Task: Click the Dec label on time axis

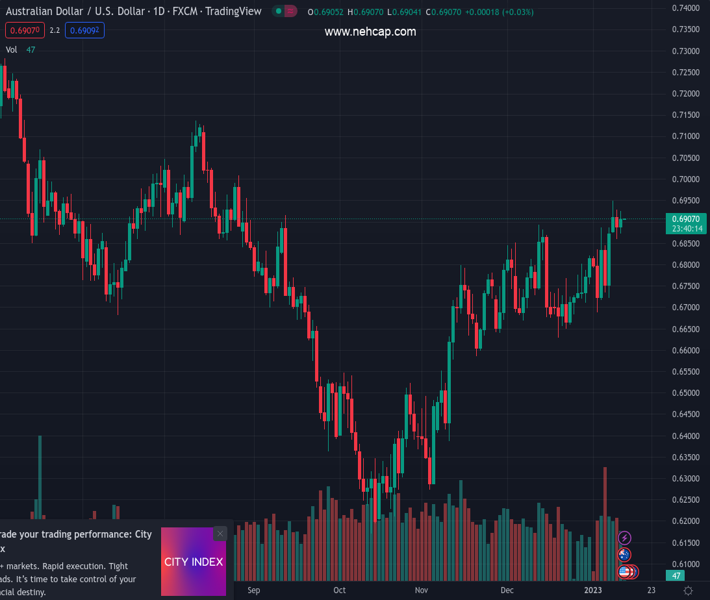Action: [x=507, y=591]
